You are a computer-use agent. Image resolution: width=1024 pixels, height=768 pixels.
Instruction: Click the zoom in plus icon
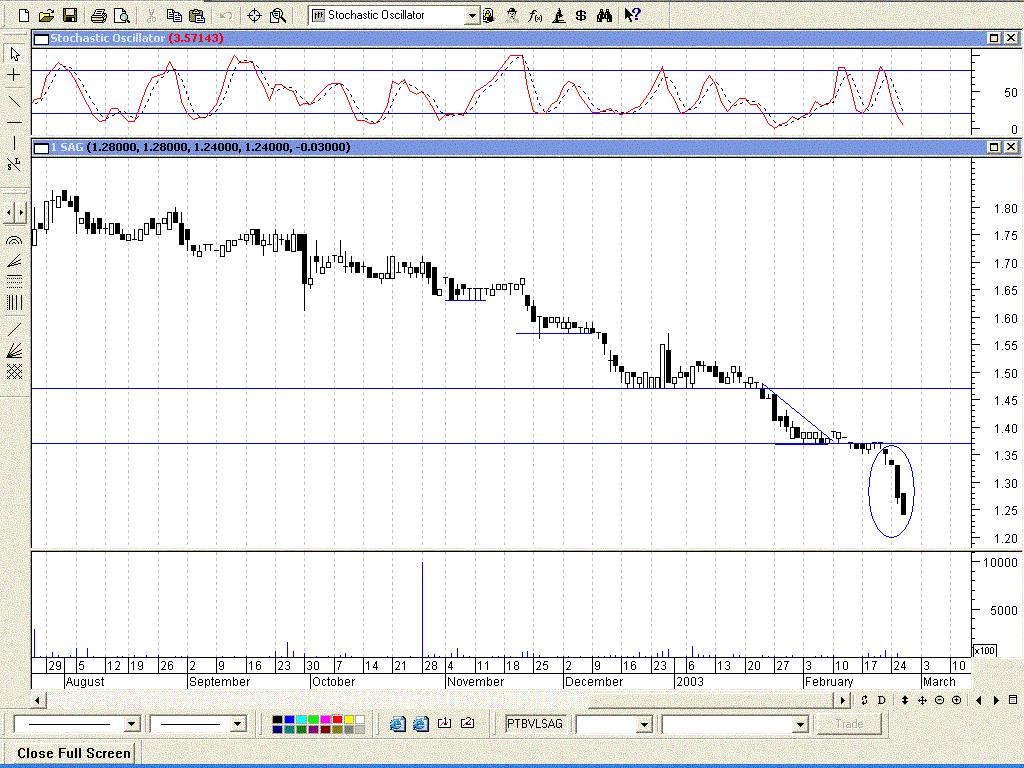click(x=956, y=700)
